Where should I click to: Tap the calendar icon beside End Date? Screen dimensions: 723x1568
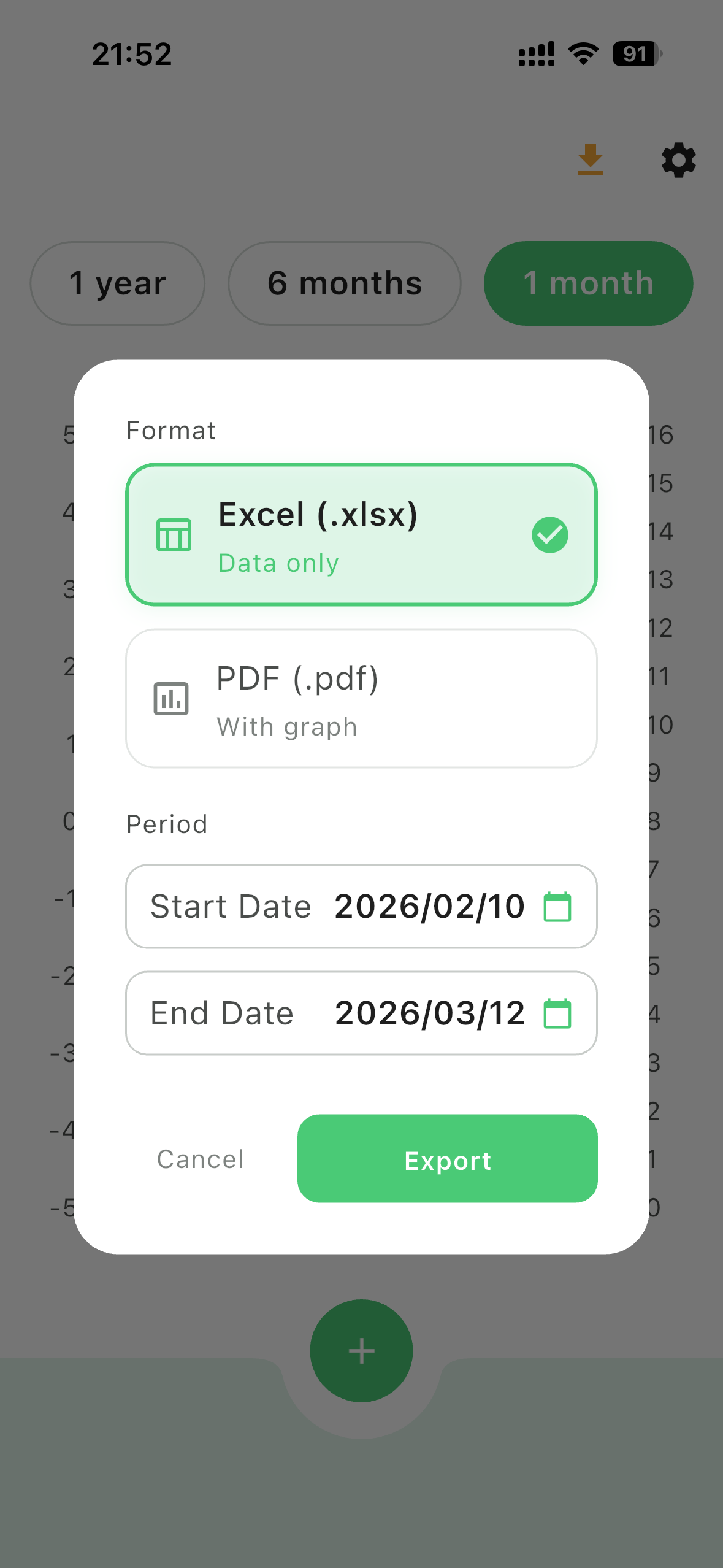pyautogui.click(x=559, y=1013)
